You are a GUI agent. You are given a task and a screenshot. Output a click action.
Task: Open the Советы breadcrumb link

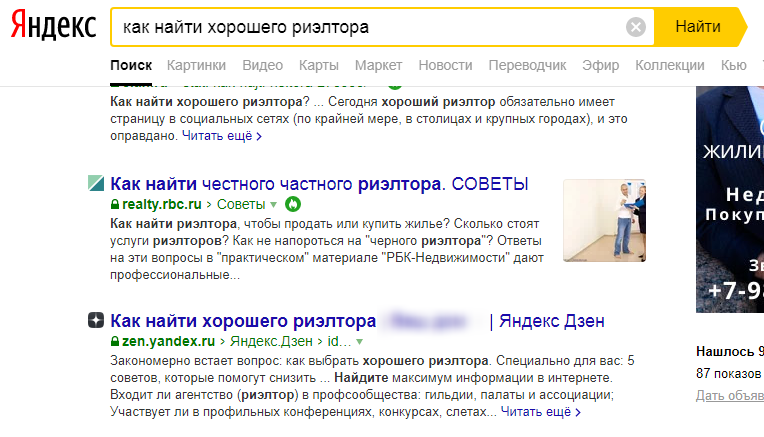pyautogui.click(x=241, y=205)
